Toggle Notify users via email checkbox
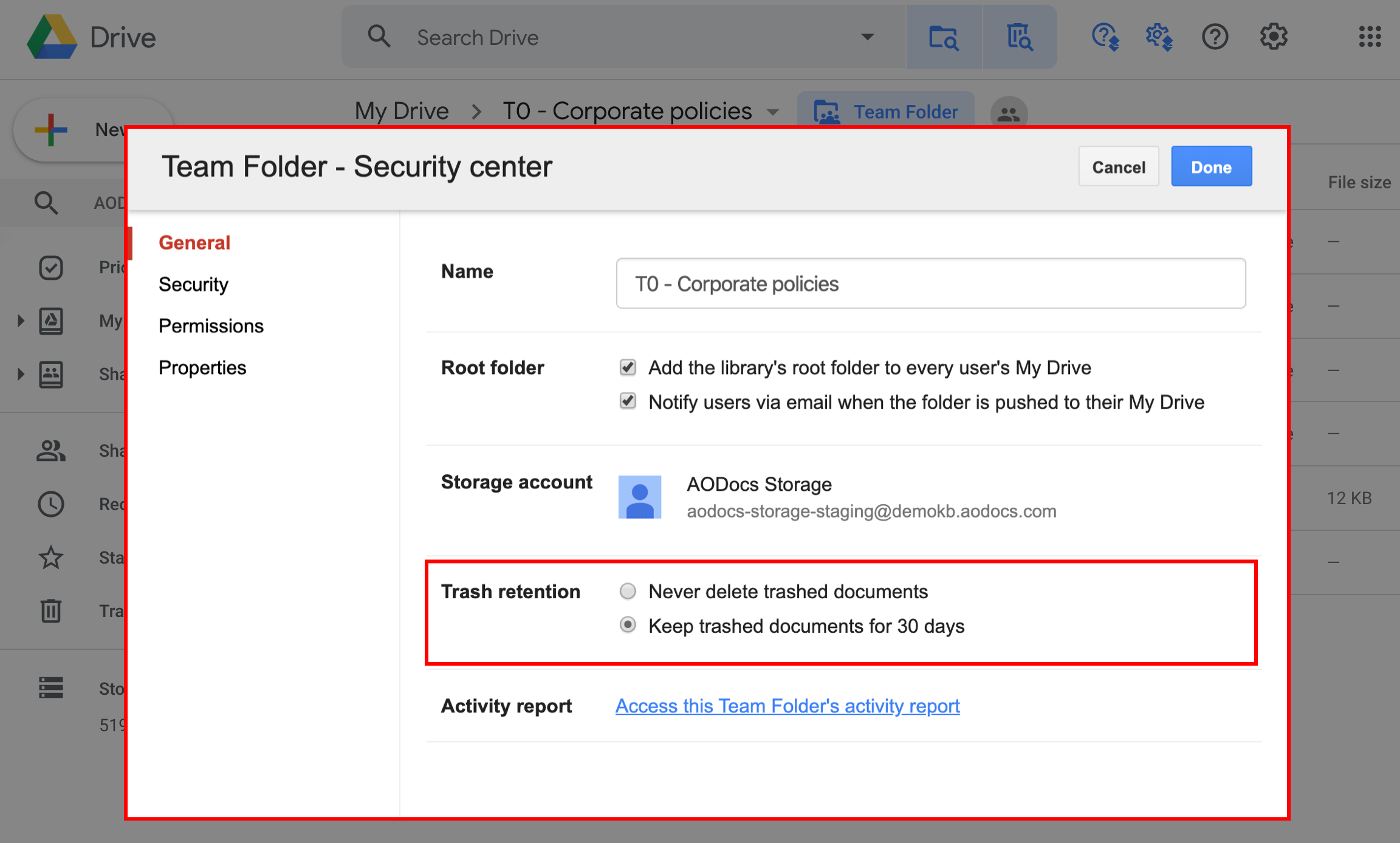The image size is (1400, 843). tap(628, 401)
